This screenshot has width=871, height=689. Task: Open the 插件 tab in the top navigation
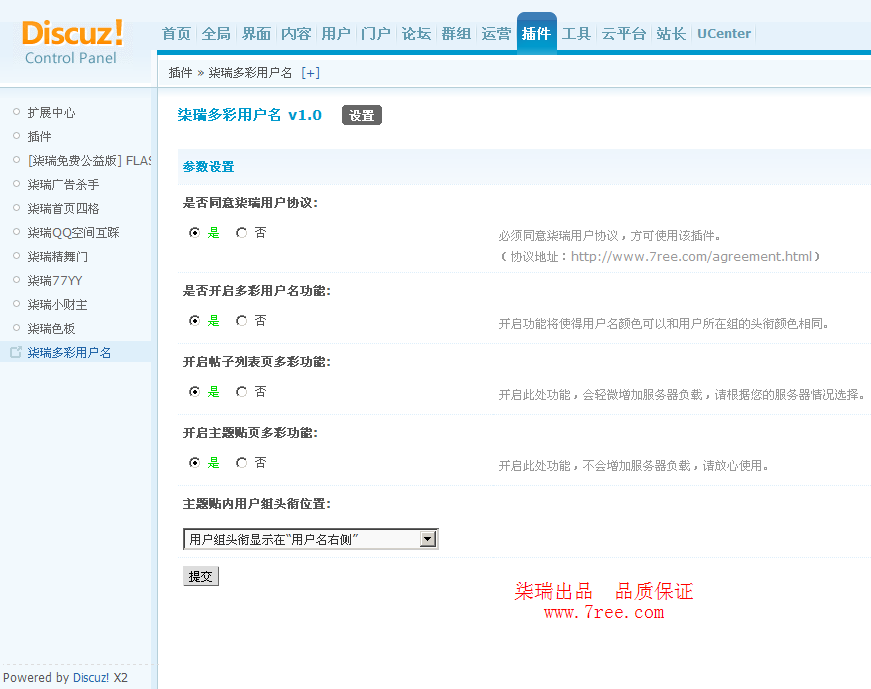[x=537, y=32]
